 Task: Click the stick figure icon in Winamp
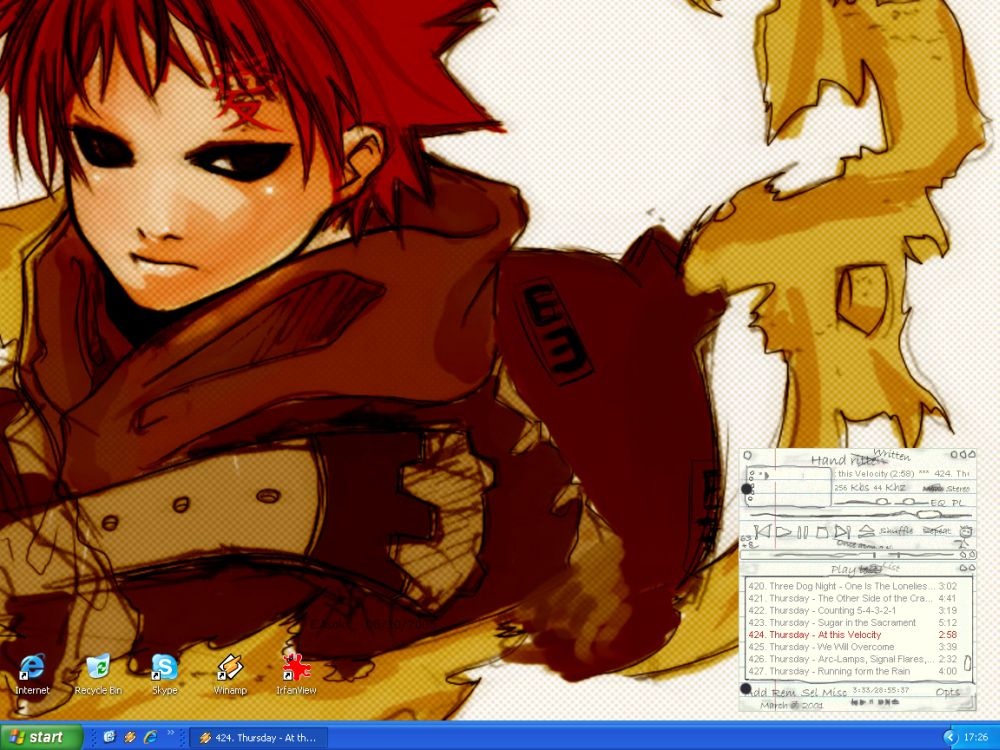point(965,535)
